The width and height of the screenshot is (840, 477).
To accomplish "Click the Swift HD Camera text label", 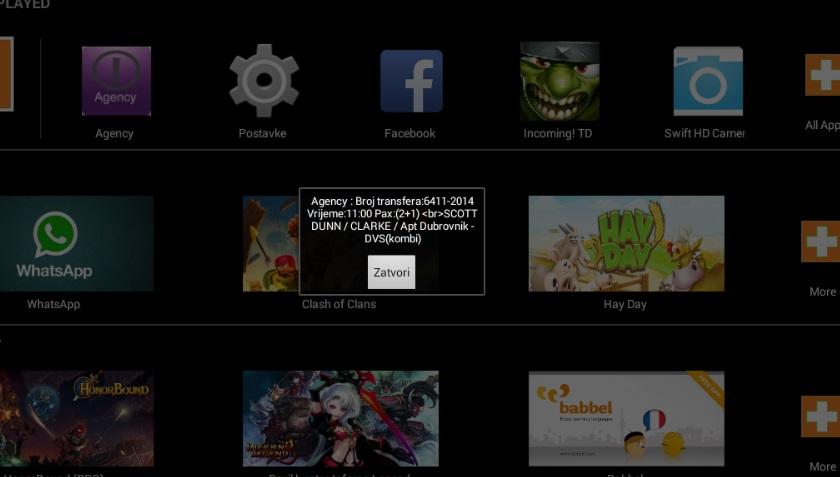I will tap(704, 133).
